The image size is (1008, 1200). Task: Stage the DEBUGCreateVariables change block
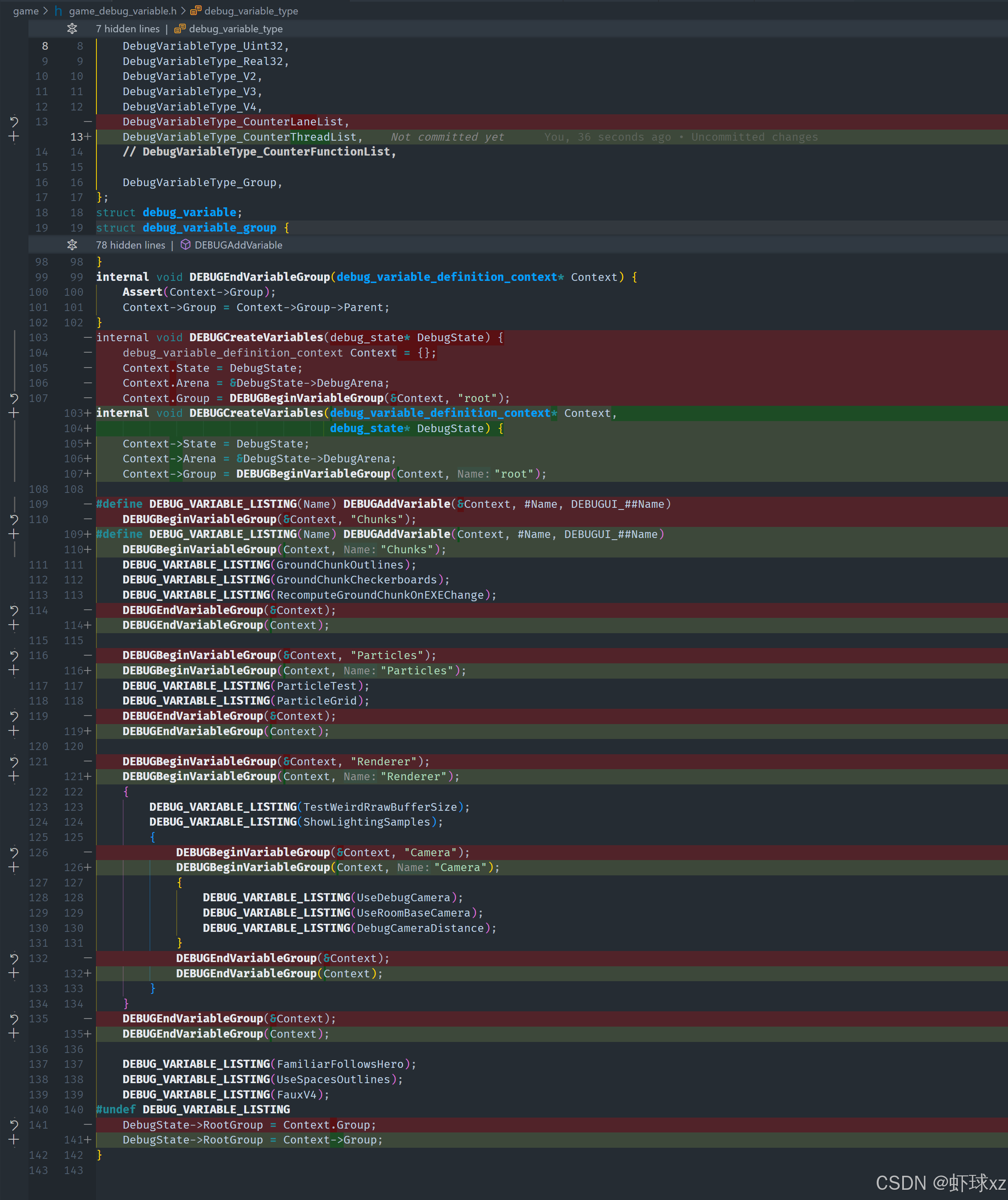(14, 413)
